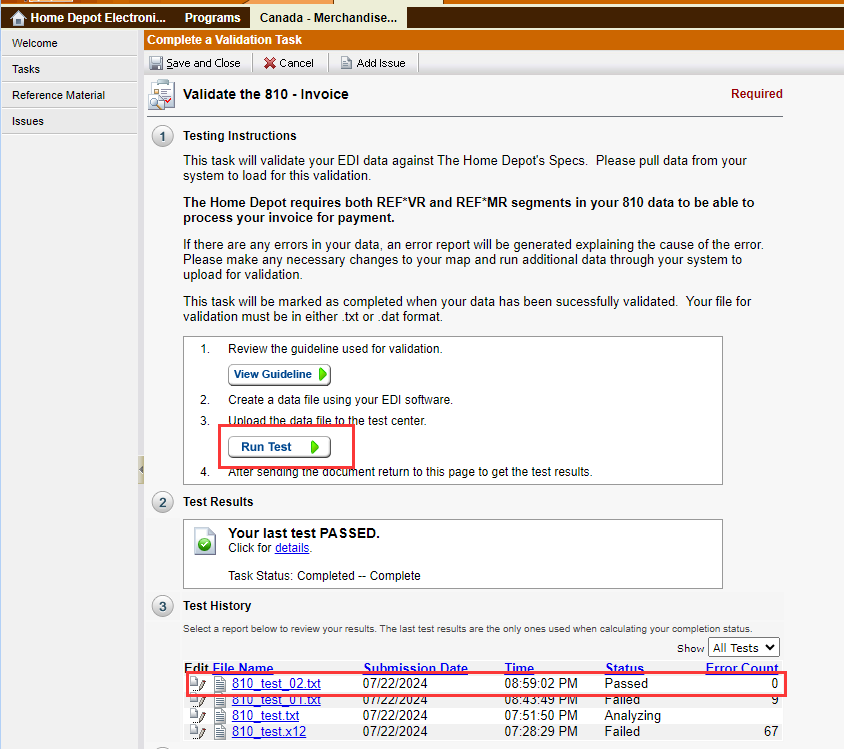Open the test result details link
The image size is (844, 749).
point(292,548)
